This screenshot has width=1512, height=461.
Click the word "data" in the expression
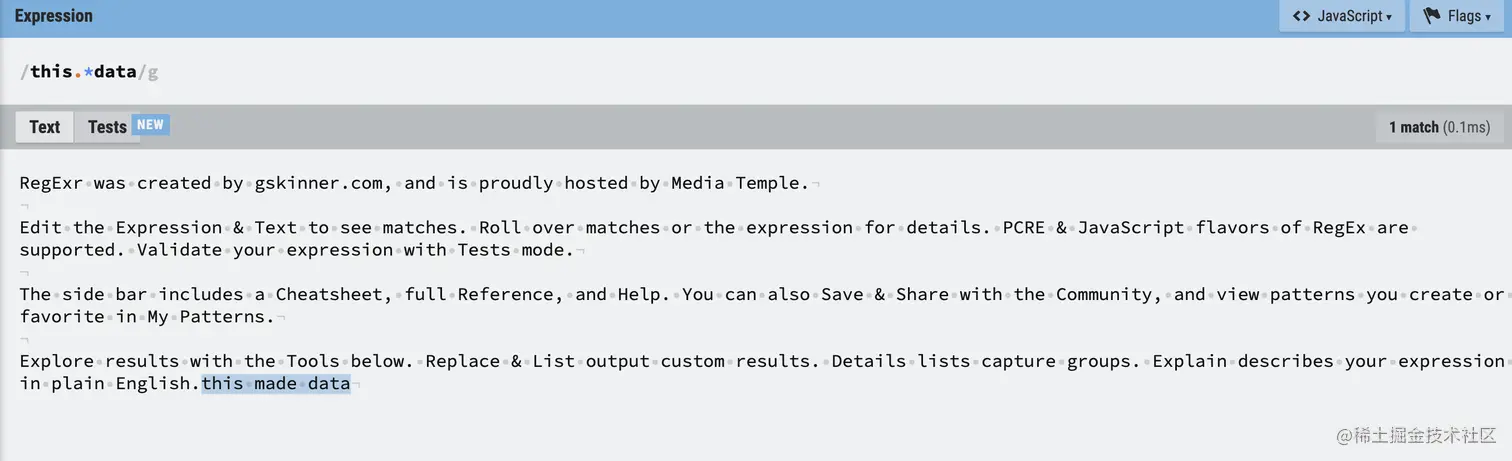coord(115,72)
